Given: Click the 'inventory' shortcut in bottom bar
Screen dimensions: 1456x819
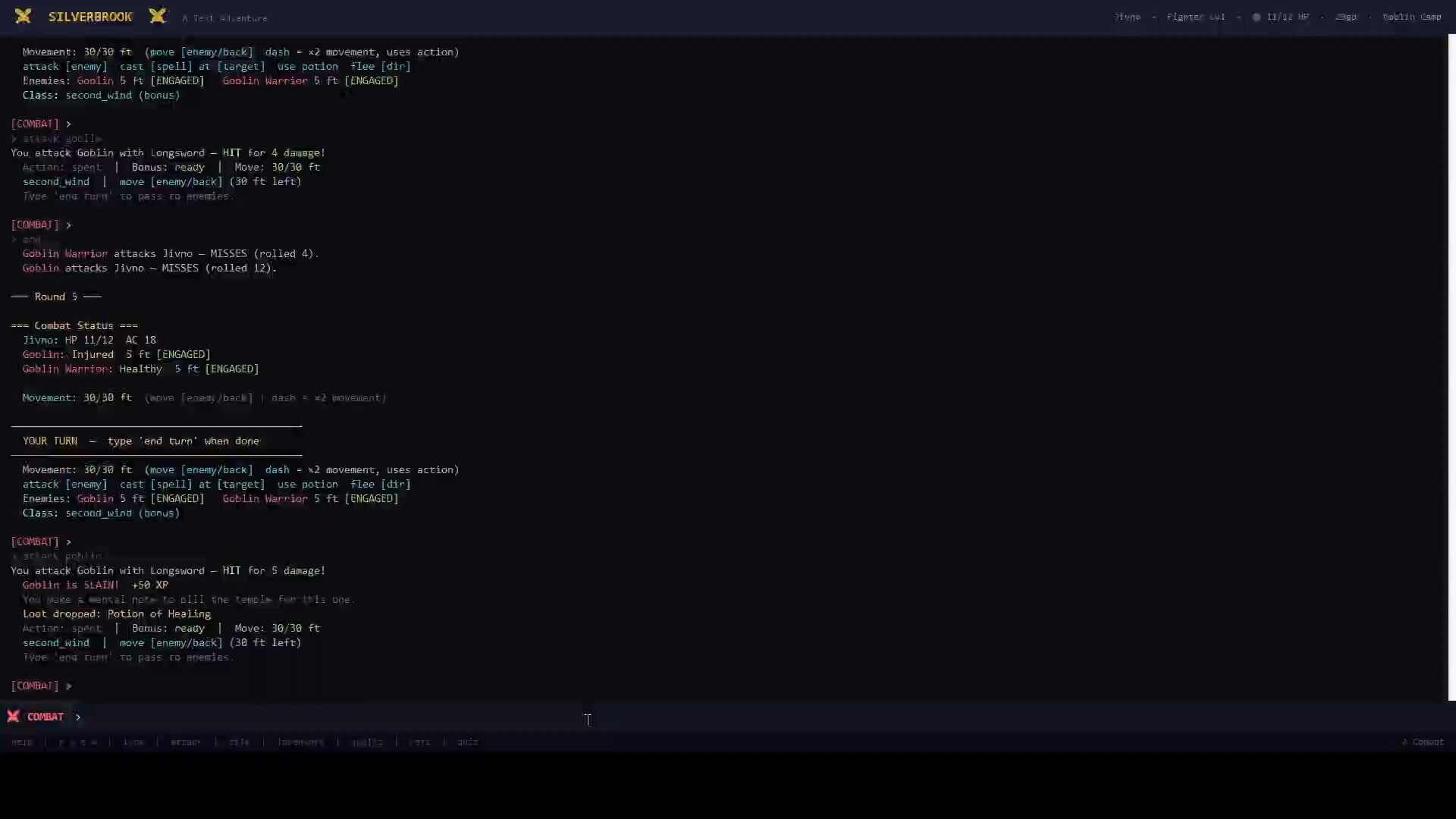Looking at the screenshot, I should point(300,742).
